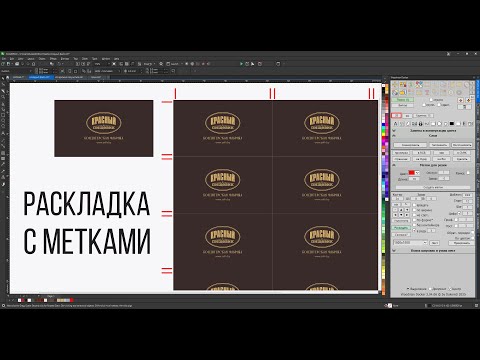Open the zoom level dropdown in toolbar

102,64
